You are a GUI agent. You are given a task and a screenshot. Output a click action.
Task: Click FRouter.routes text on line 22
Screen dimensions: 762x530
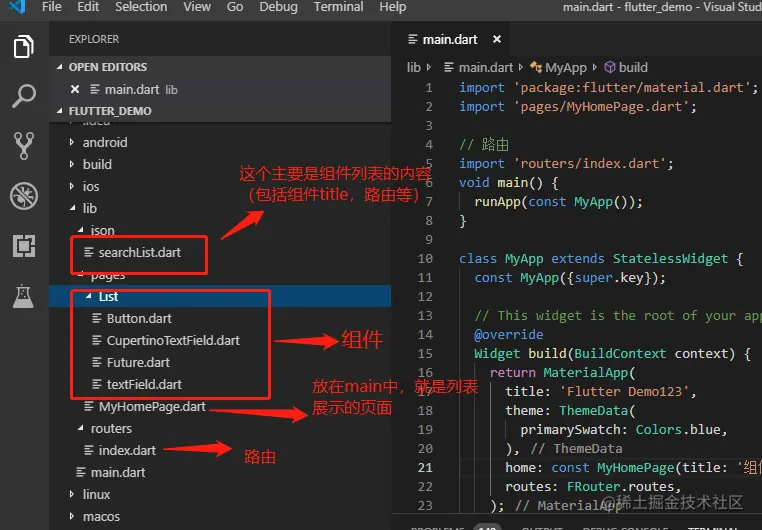pyautogui.click(x=620, y=486)
